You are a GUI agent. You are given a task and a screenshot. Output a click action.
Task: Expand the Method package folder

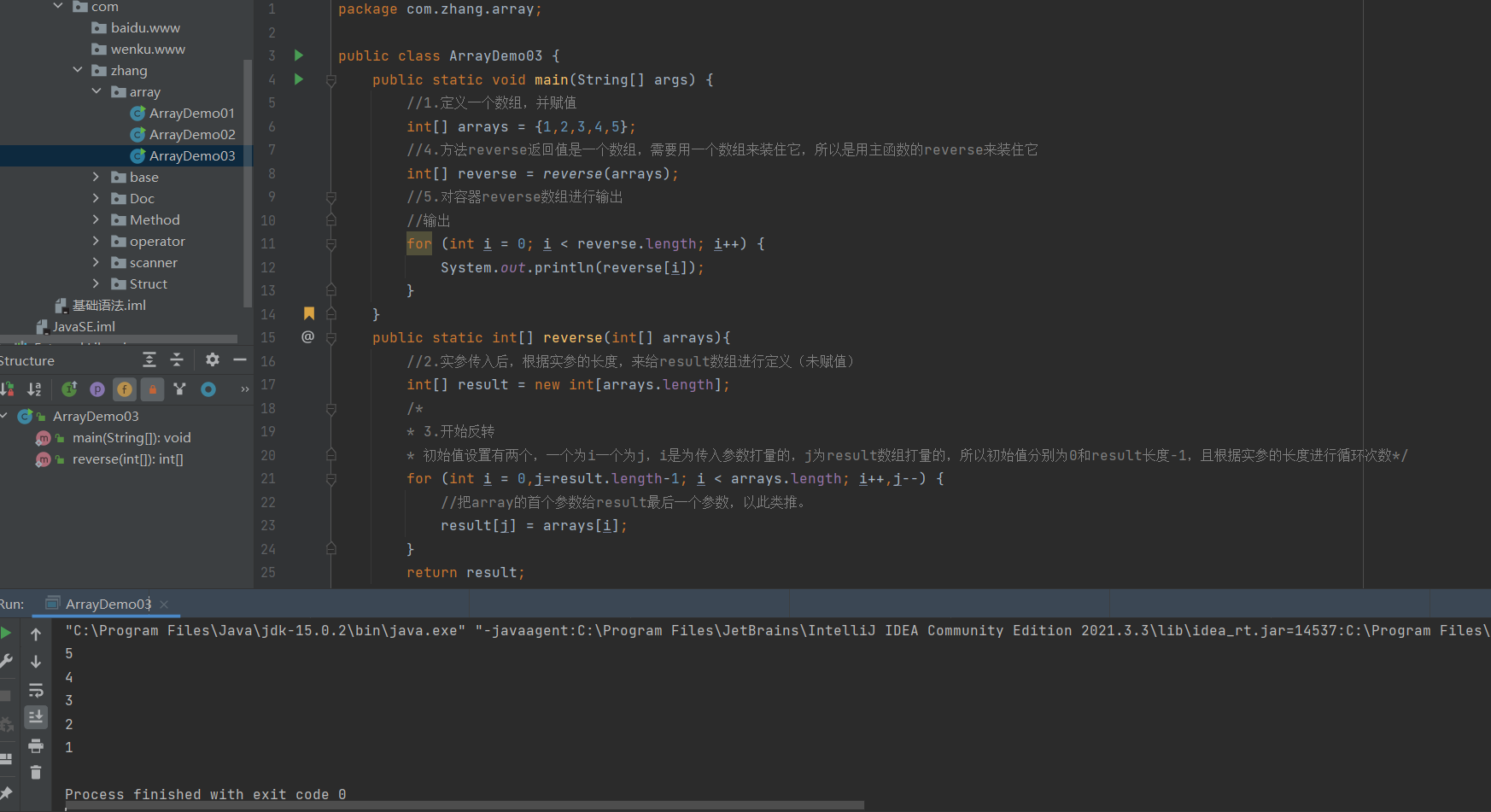(x=96, y=219)
